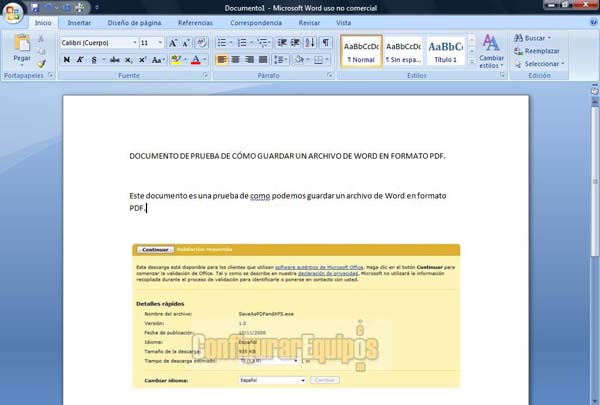Toggle bold (N) formatting
Viewport: 600px width, 405px height.
pyautogui.click(x=67, y=60)
